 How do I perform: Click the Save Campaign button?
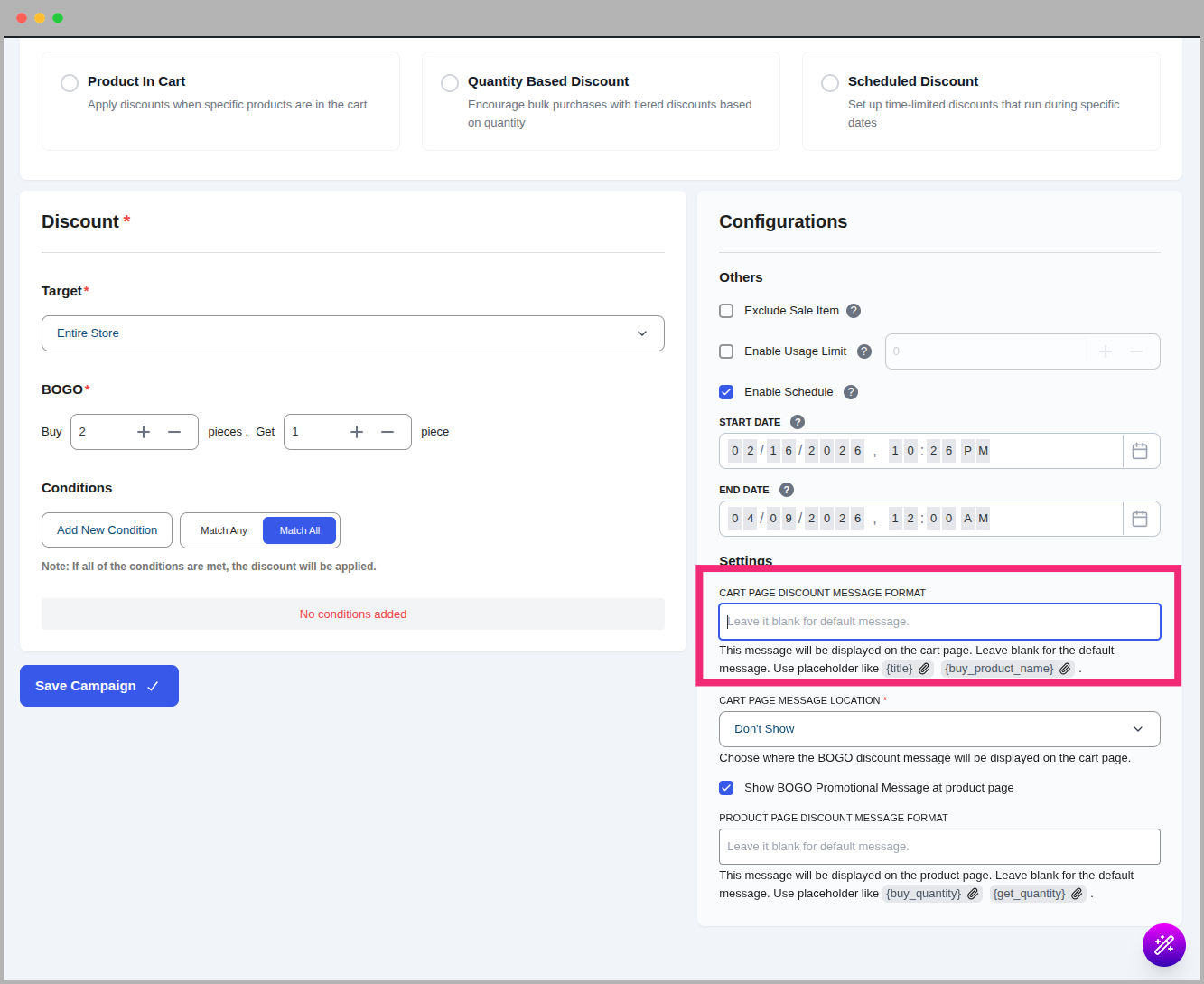(98, 685)
